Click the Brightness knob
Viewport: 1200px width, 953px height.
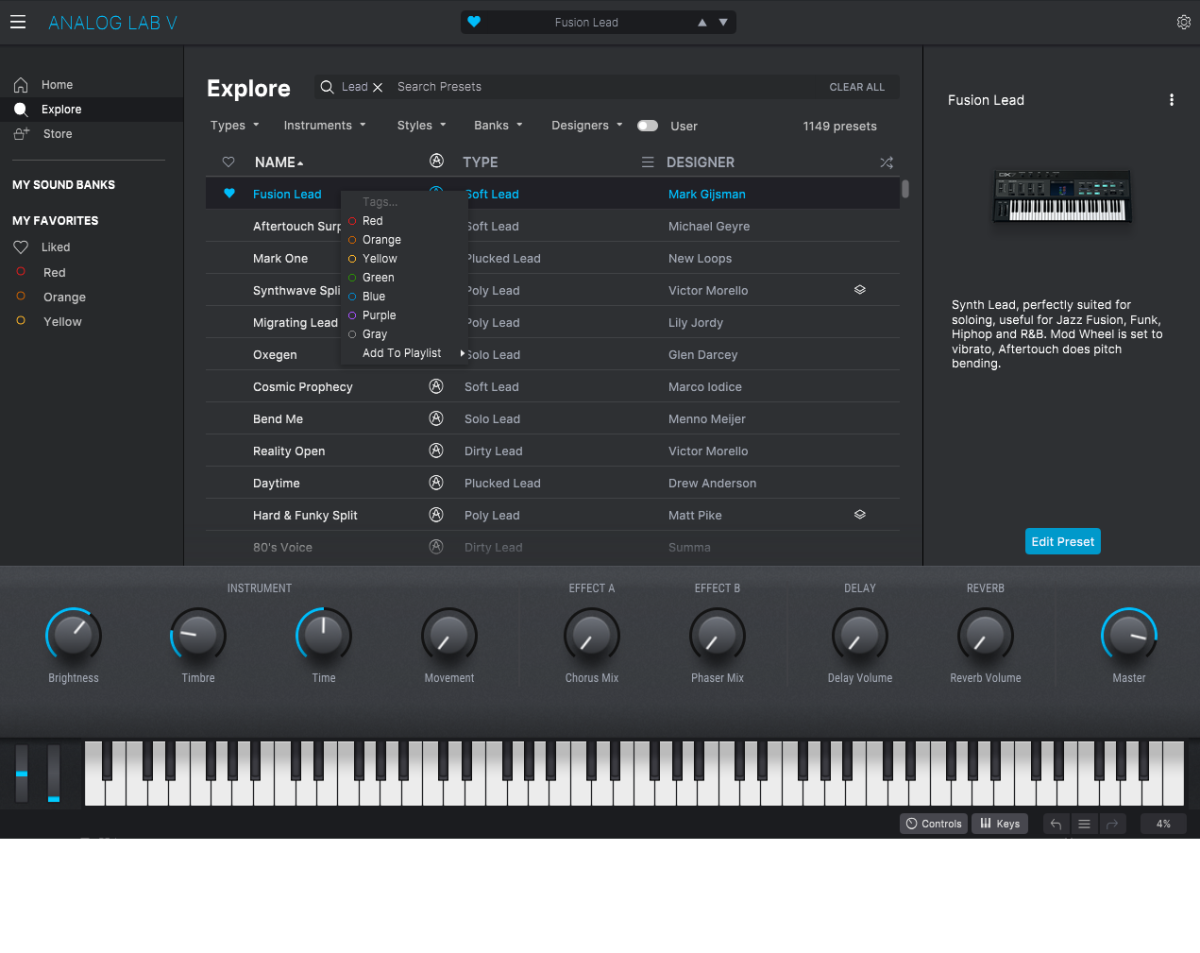coord(73,635)
